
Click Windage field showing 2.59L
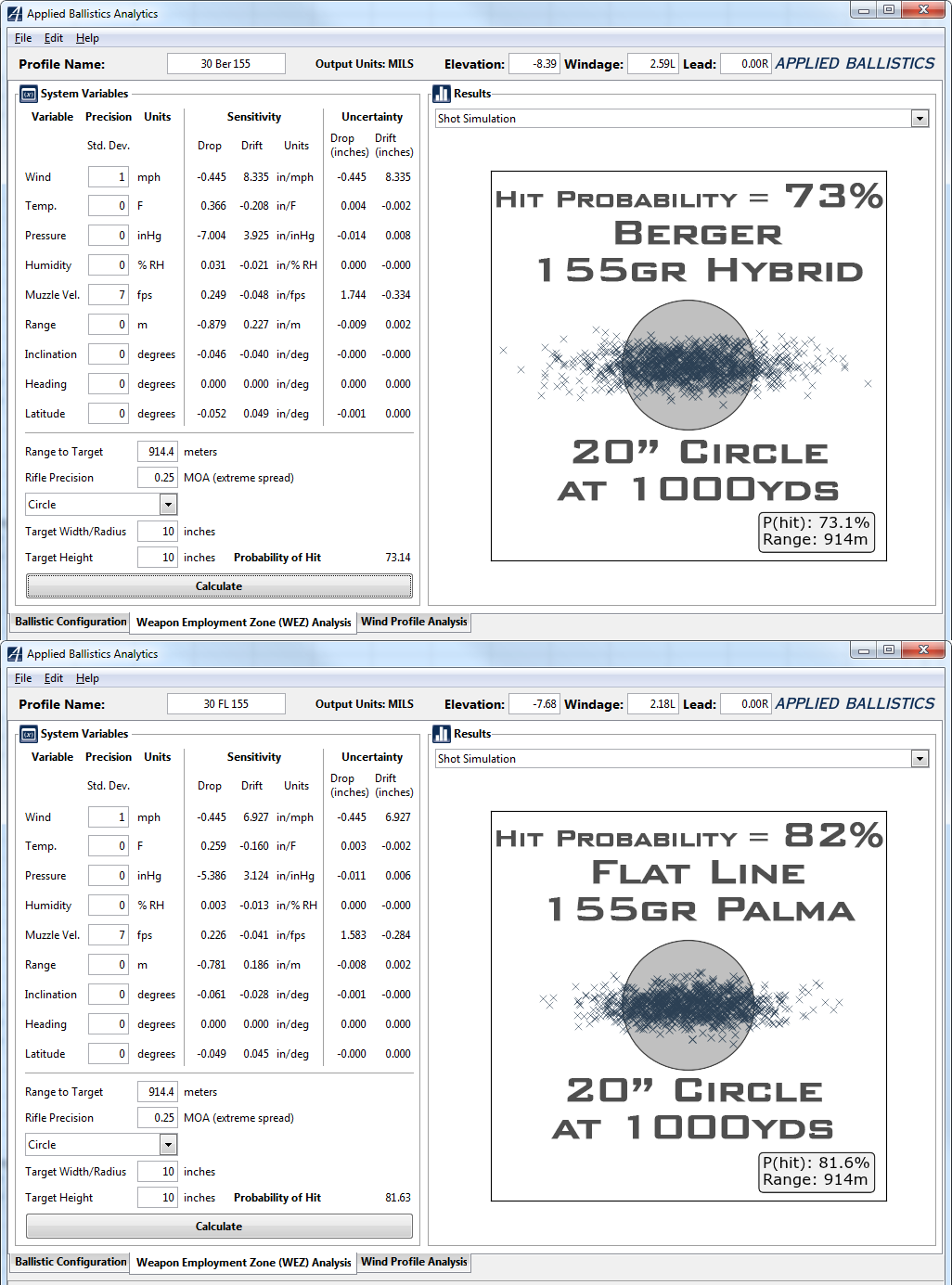(653, 64)
